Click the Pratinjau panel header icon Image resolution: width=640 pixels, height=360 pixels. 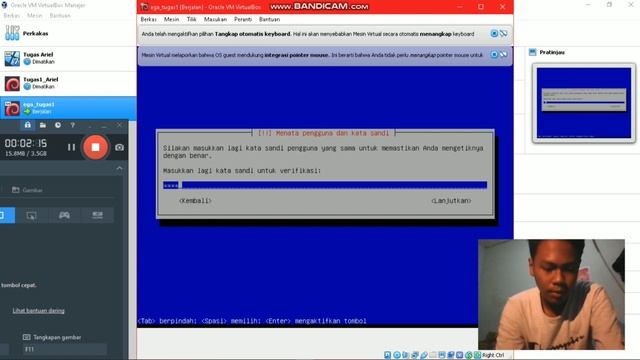[x=532, y=52]
